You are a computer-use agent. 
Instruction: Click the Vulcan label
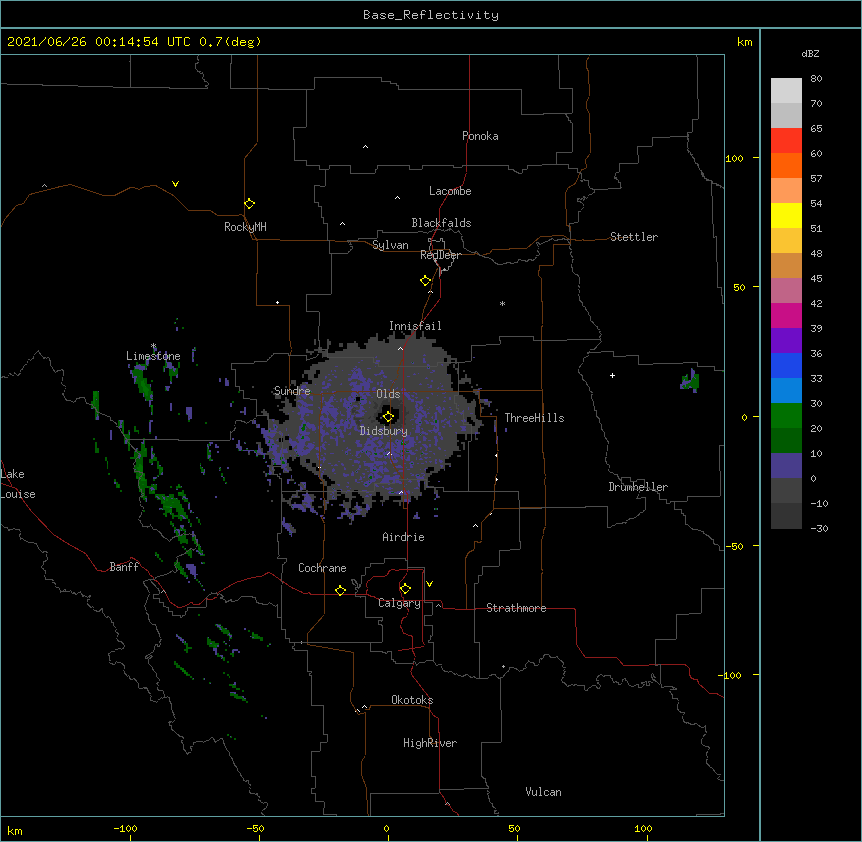543,792
